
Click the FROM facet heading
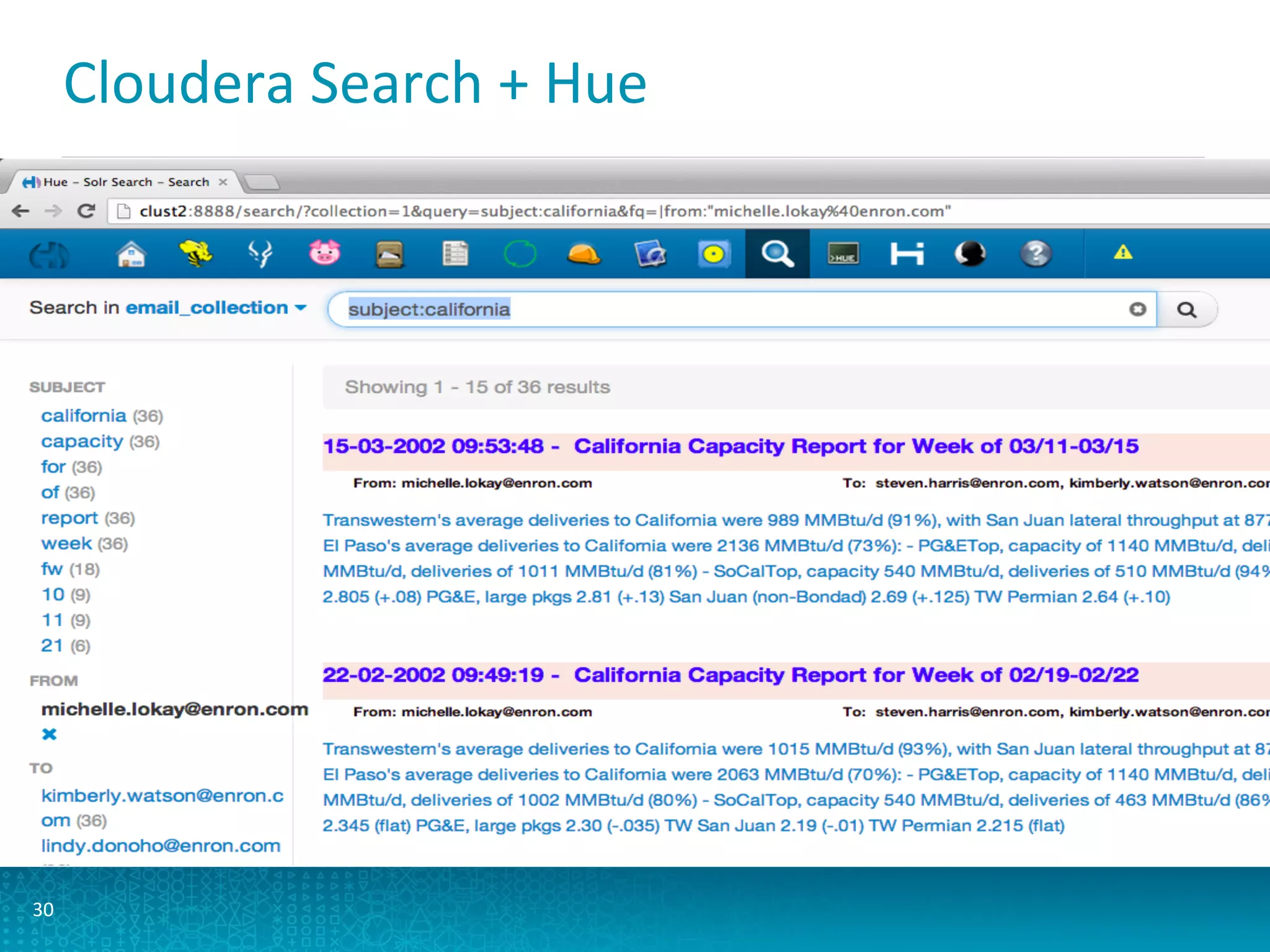pyautogui.click(x=54, y=681)
